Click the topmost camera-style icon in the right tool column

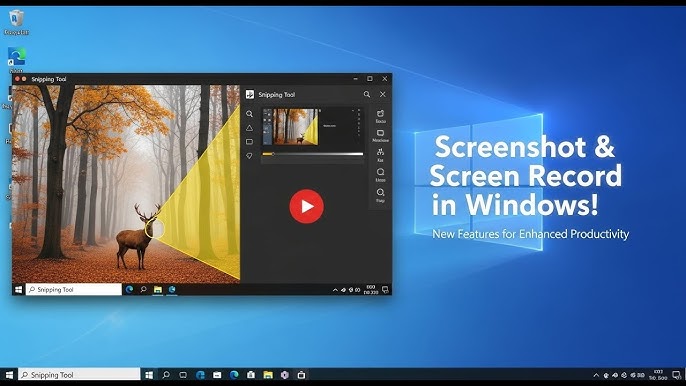pos(381,113)
